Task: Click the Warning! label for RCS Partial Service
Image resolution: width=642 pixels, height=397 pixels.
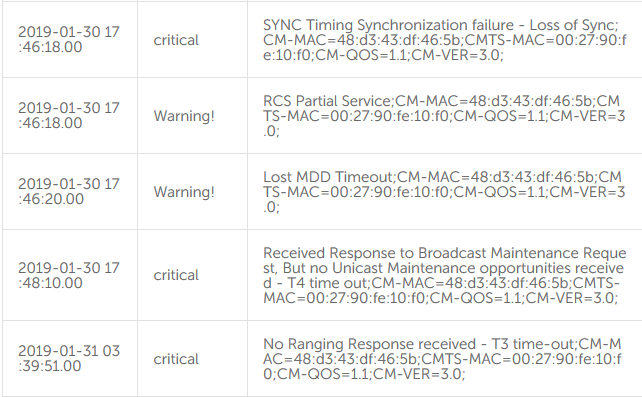Action: 184,116
